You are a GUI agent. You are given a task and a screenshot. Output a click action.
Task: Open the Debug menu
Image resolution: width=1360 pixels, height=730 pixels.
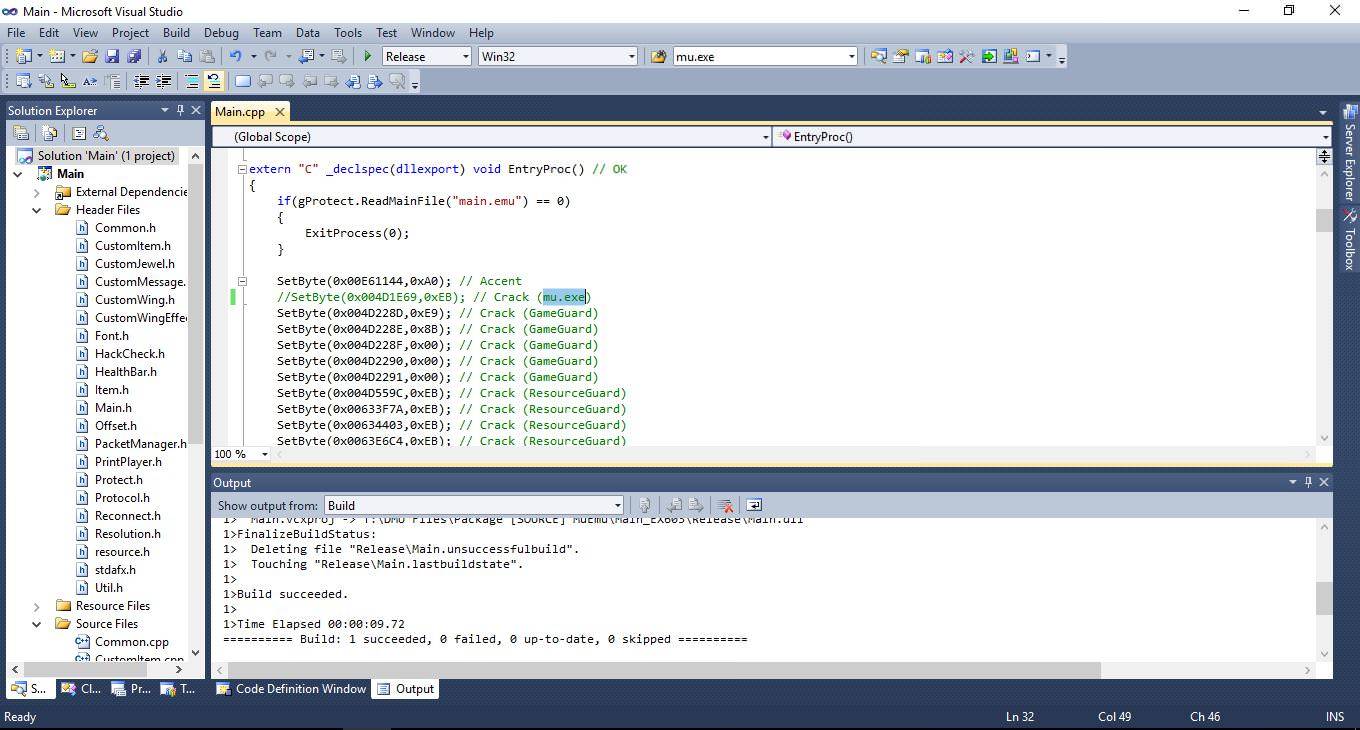[221, 33]
